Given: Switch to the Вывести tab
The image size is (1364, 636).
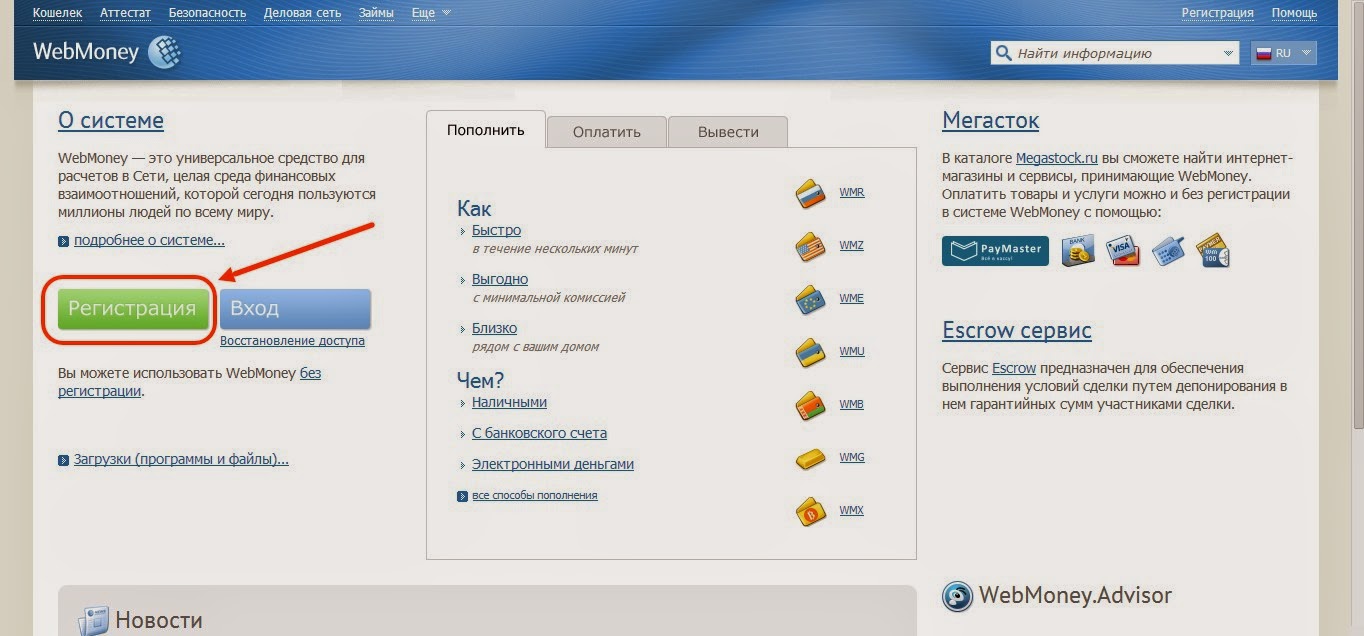Looking at the screenshot, I should point(728,132).
